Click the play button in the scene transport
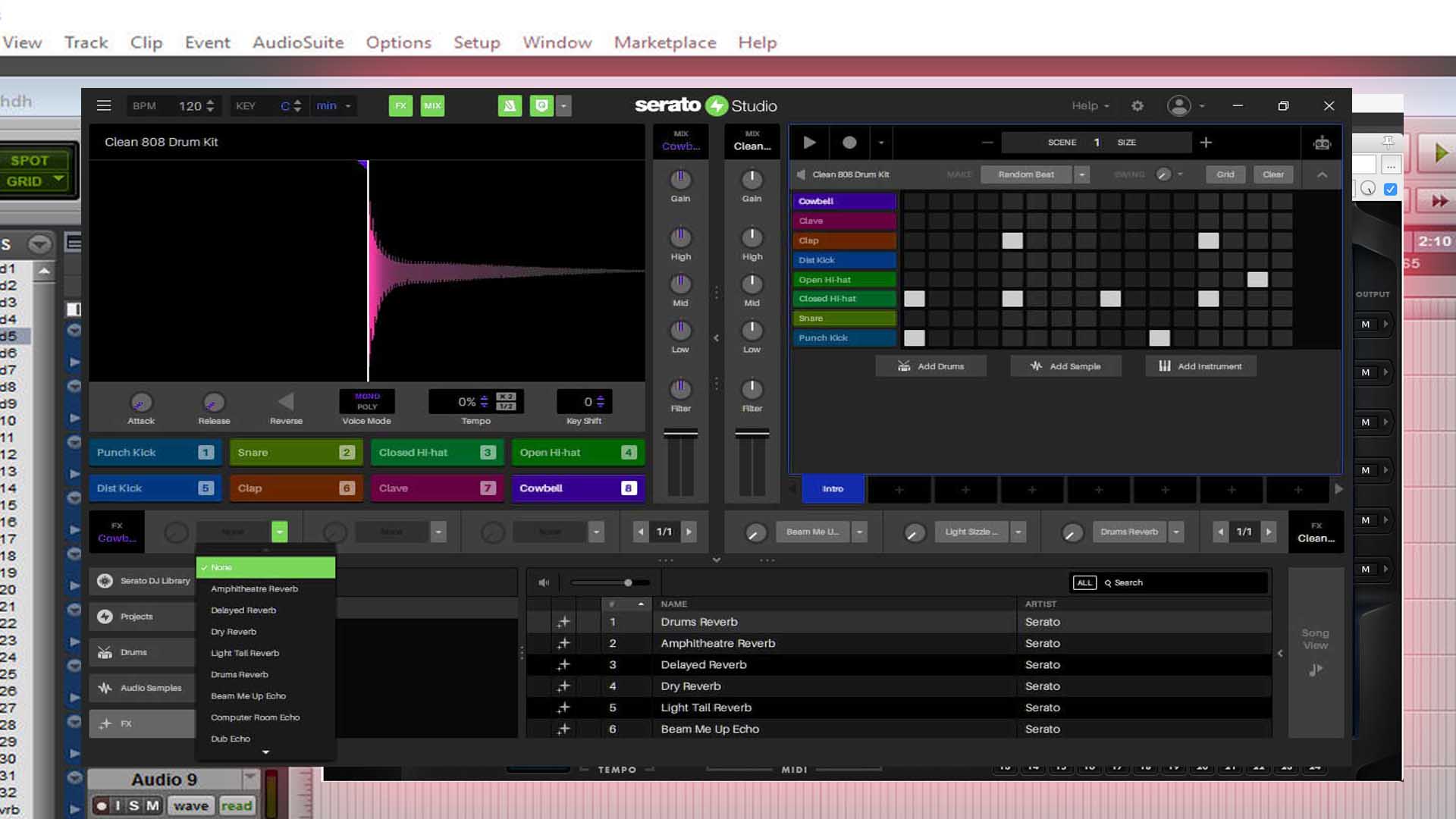This screenshot has height=819, width=1456. pos(809,143)
